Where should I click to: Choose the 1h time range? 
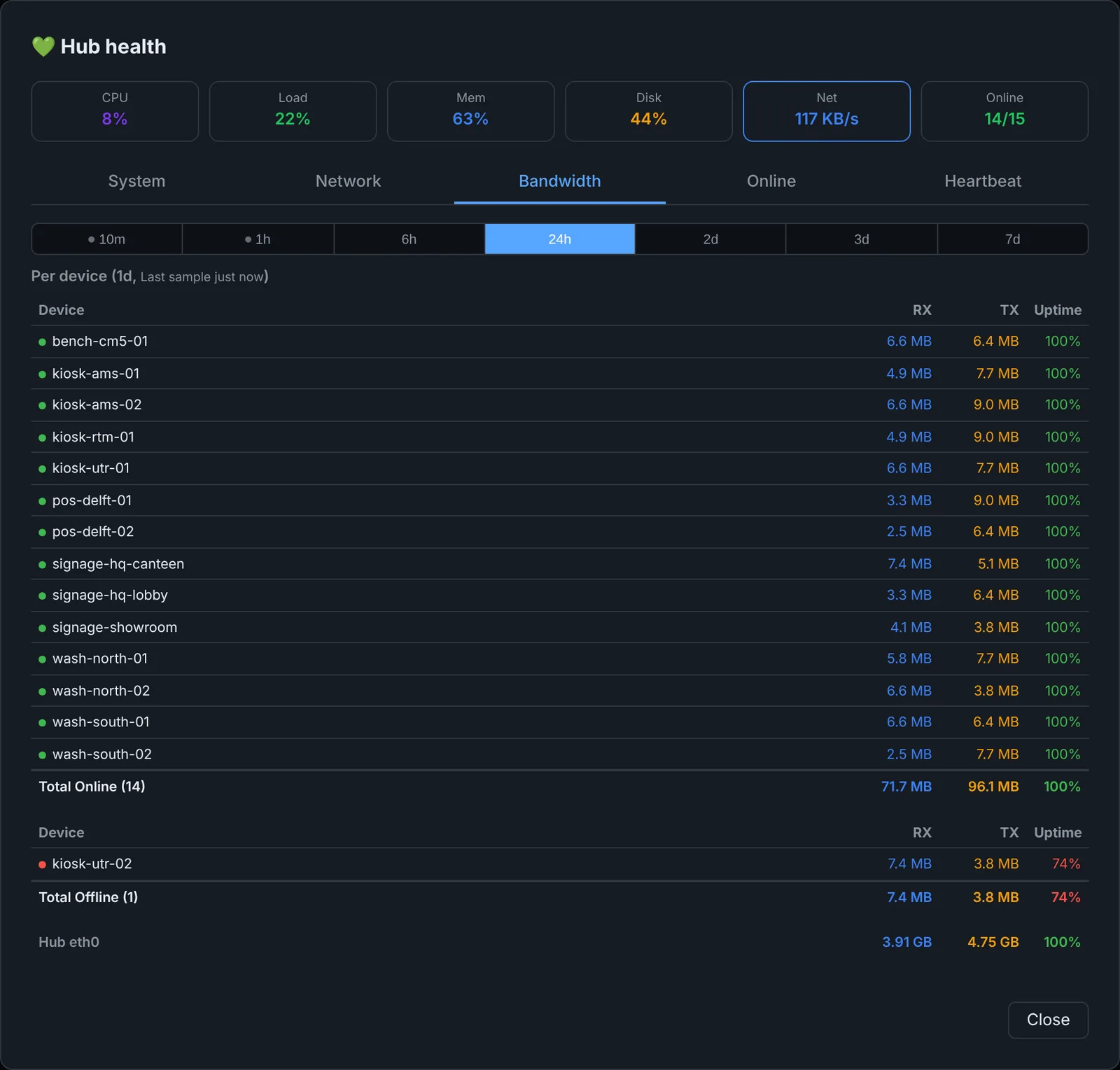pos(258,239)
